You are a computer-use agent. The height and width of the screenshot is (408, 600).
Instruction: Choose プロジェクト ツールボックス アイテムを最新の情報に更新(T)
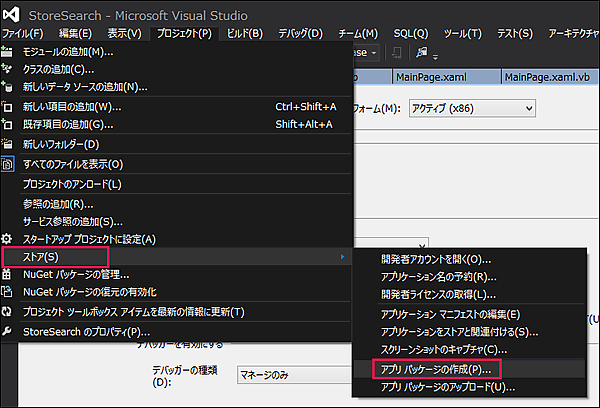tap(176, 312)
